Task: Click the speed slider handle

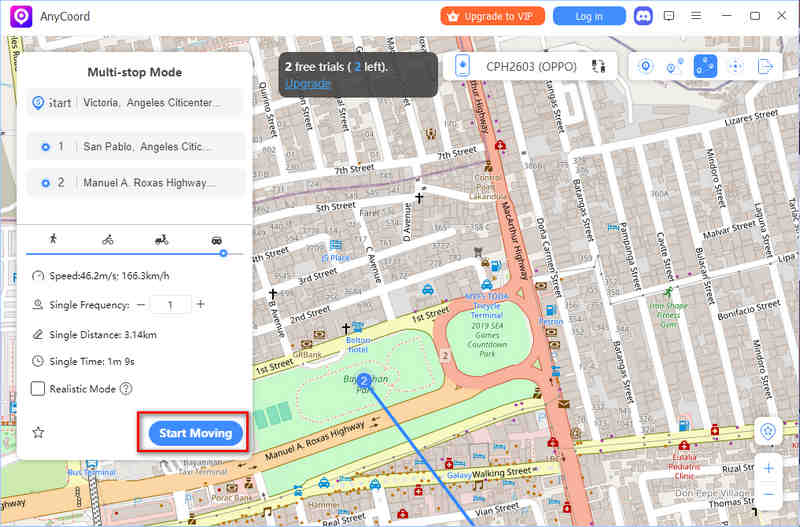Action: (223, 254)
